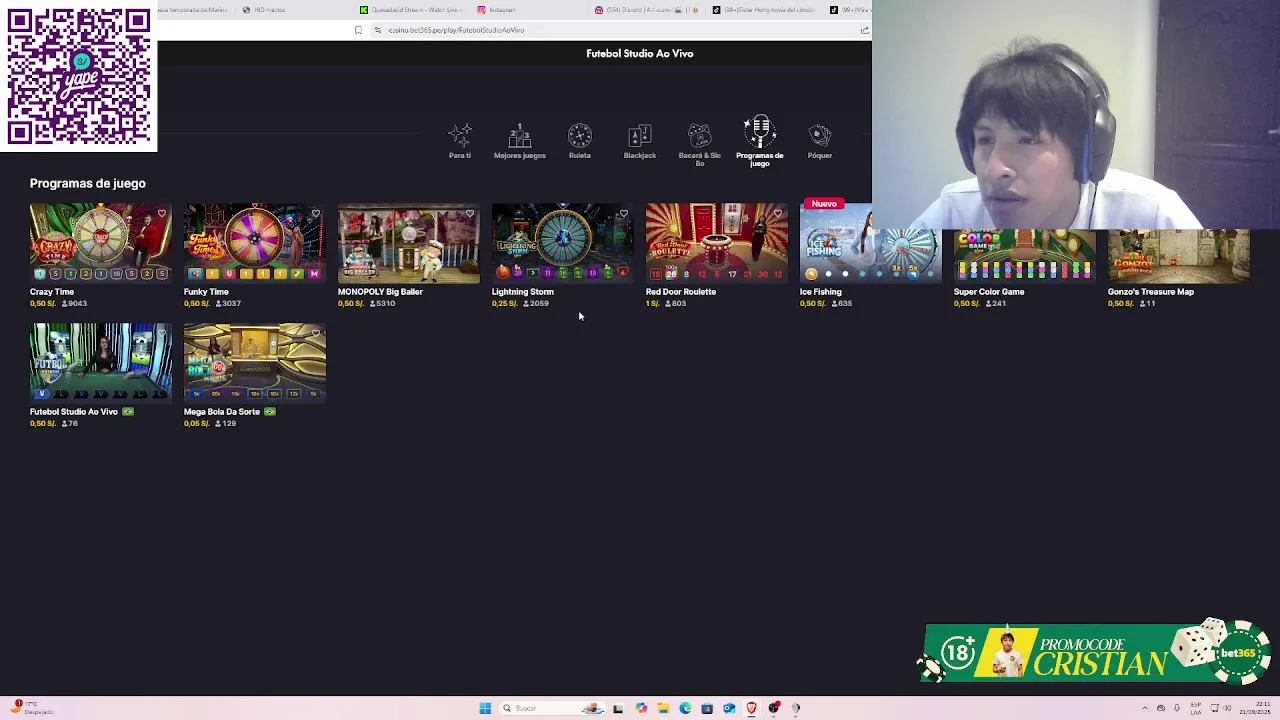
Task: Select the Blackjack category icon
Action: pos(640,141)
